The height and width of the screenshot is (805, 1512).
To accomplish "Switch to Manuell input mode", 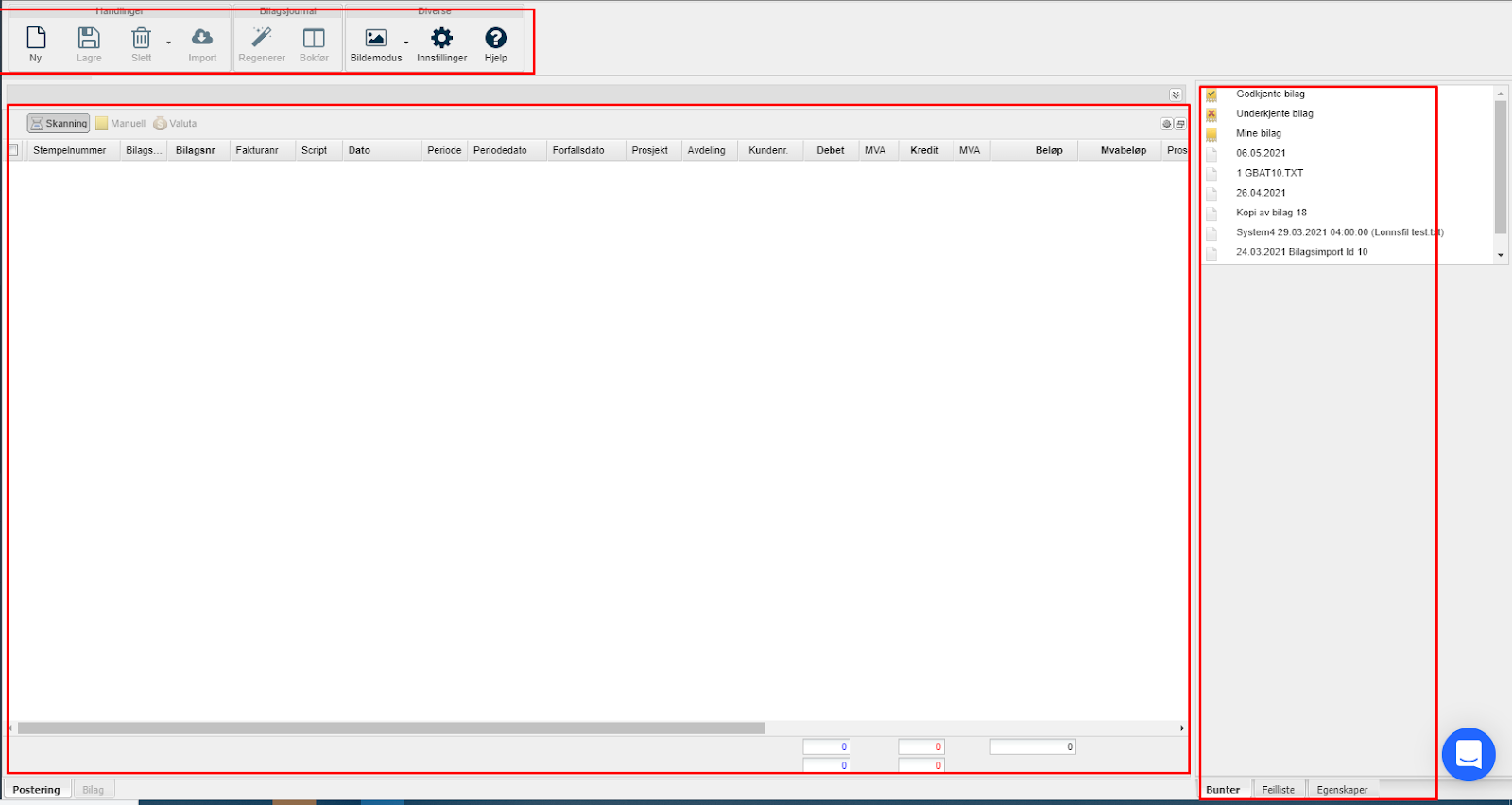I will coord(121,124).
